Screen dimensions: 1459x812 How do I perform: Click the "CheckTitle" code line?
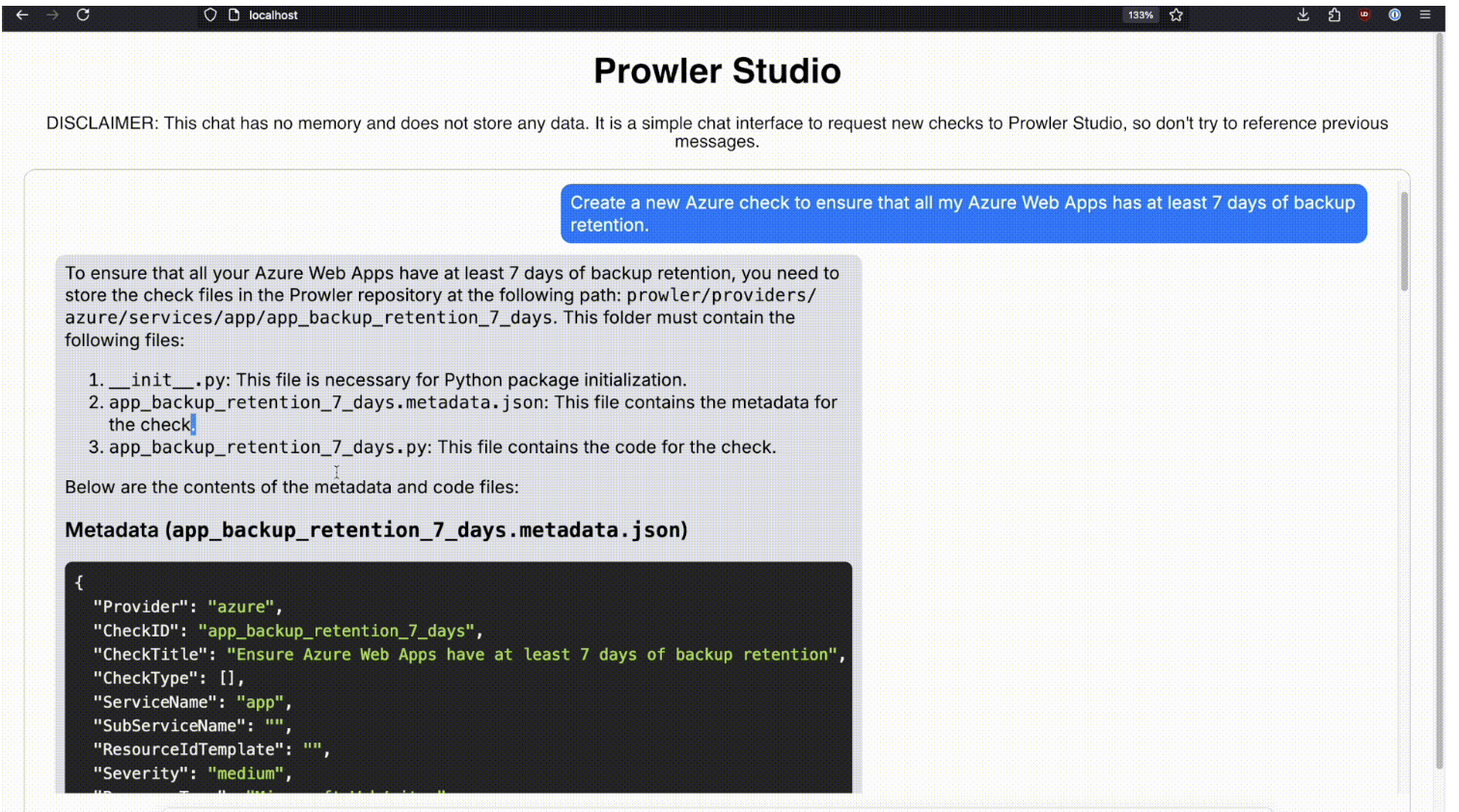point(469,655)
